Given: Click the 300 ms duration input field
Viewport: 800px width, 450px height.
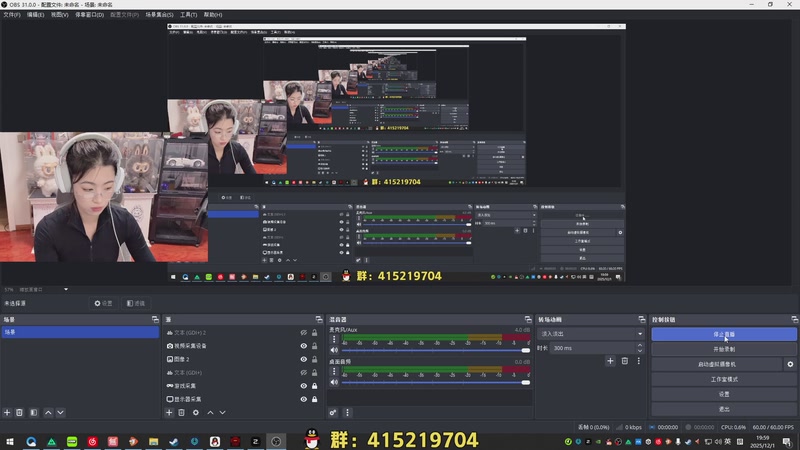Looking at the screenshot, I should coord(593,348).
